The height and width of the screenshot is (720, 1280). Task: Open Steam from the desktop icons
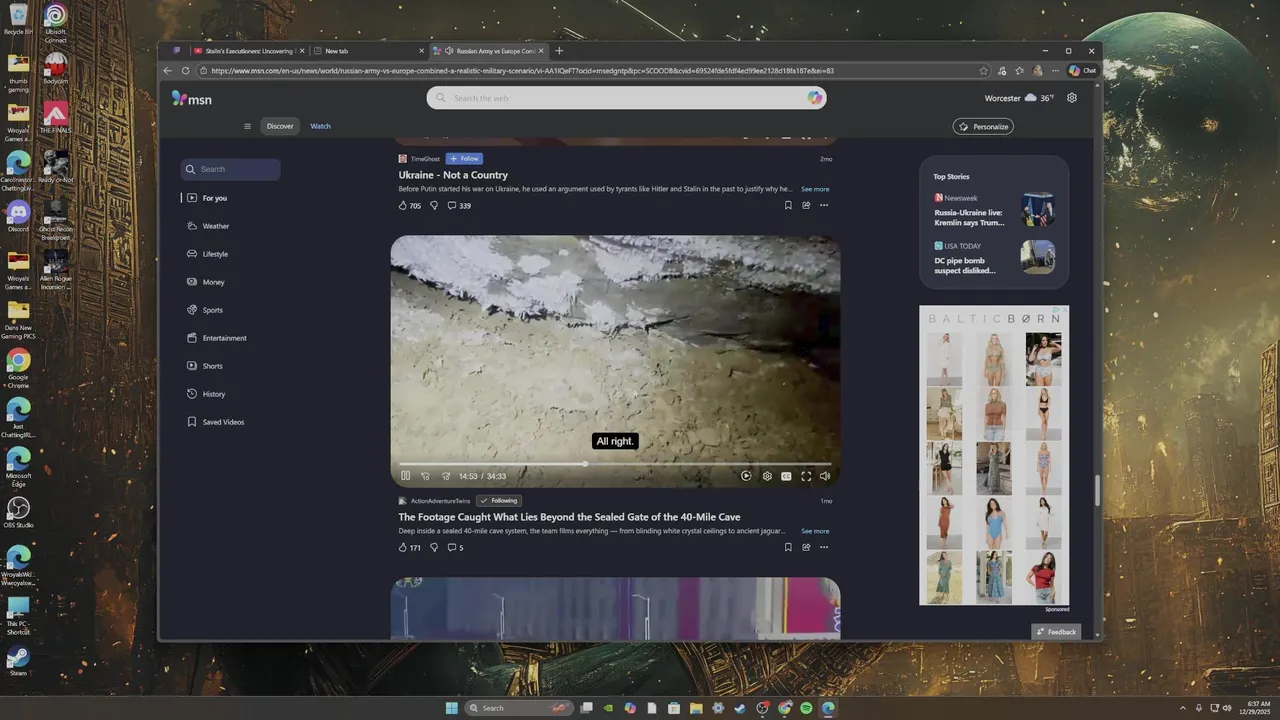point(18,660)
